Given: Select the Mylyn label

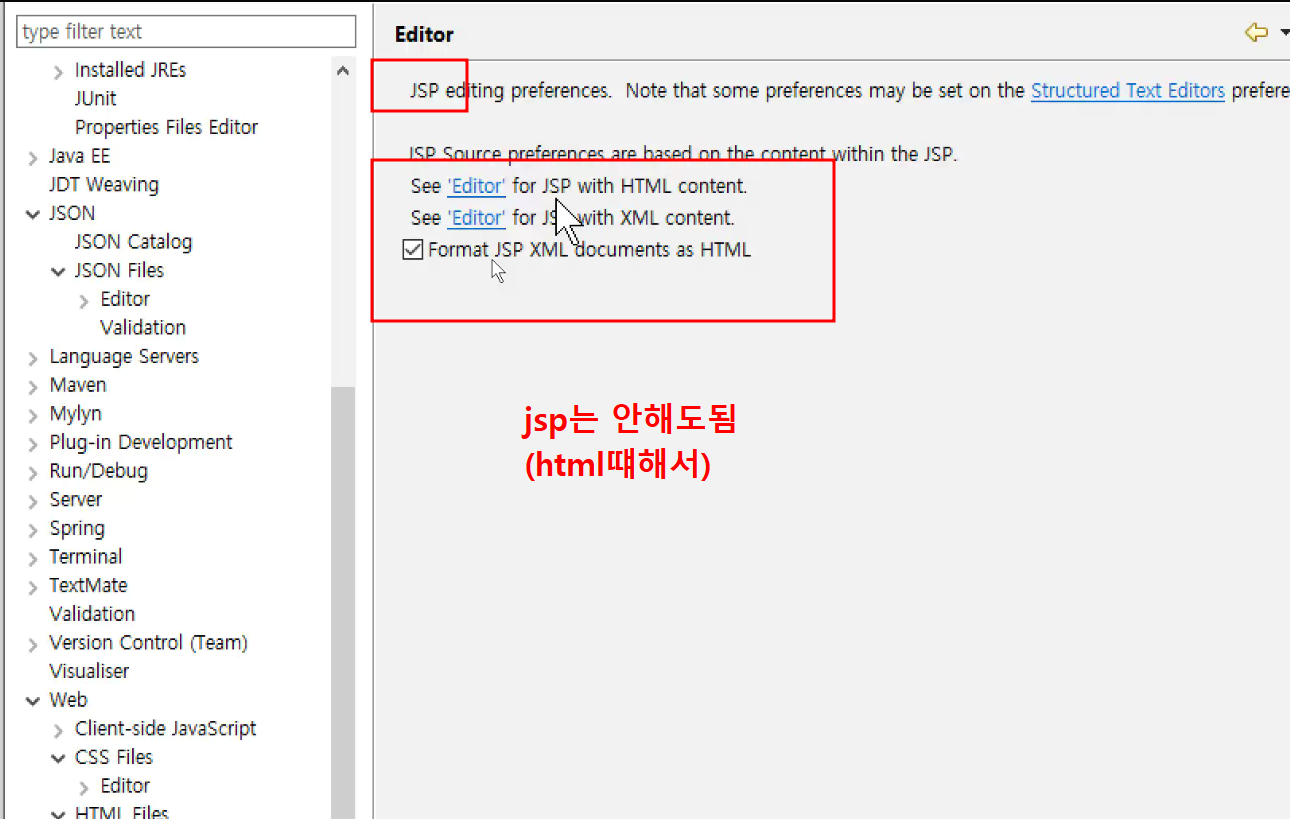Looking at the screenshot, I should [75, 414].
